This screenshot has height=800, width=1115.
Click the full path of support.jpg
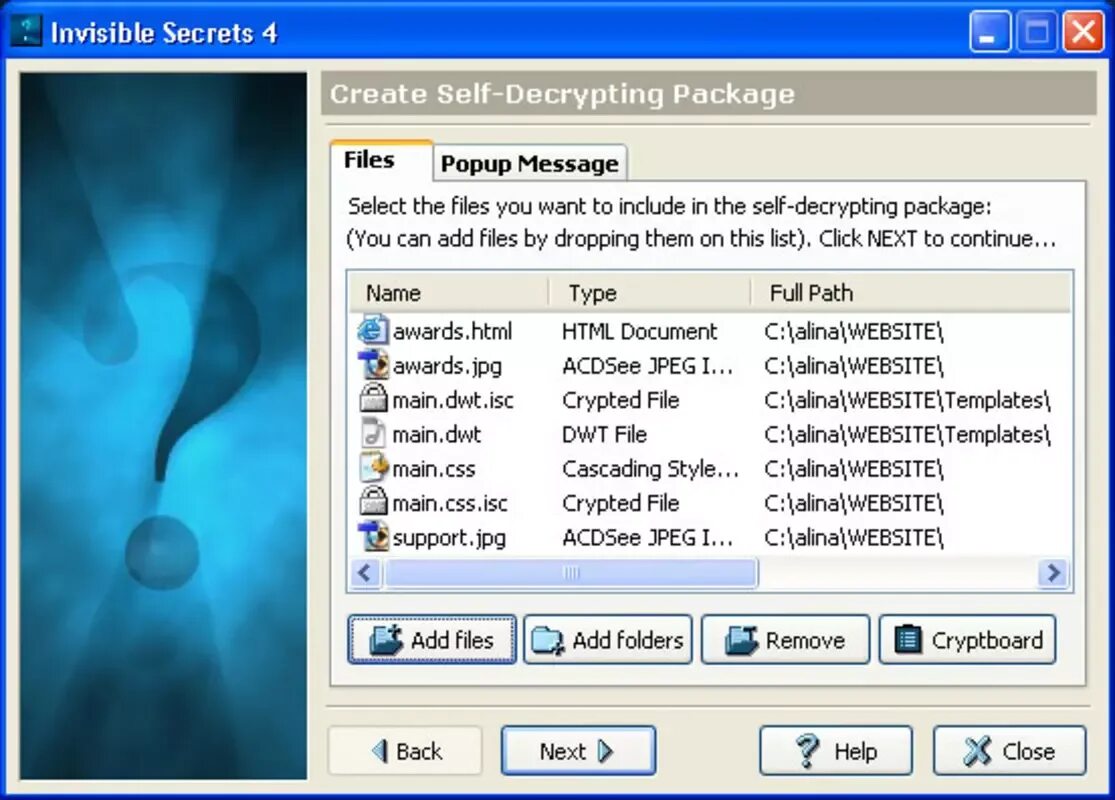click(x=854, y=537)
